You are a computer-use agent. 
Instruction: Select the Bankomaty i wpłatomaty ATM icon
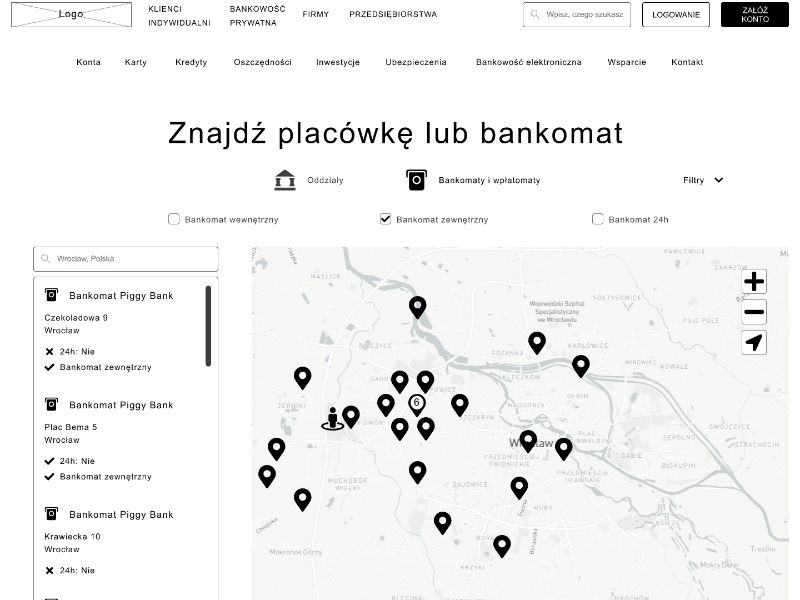tap(416, 180)
